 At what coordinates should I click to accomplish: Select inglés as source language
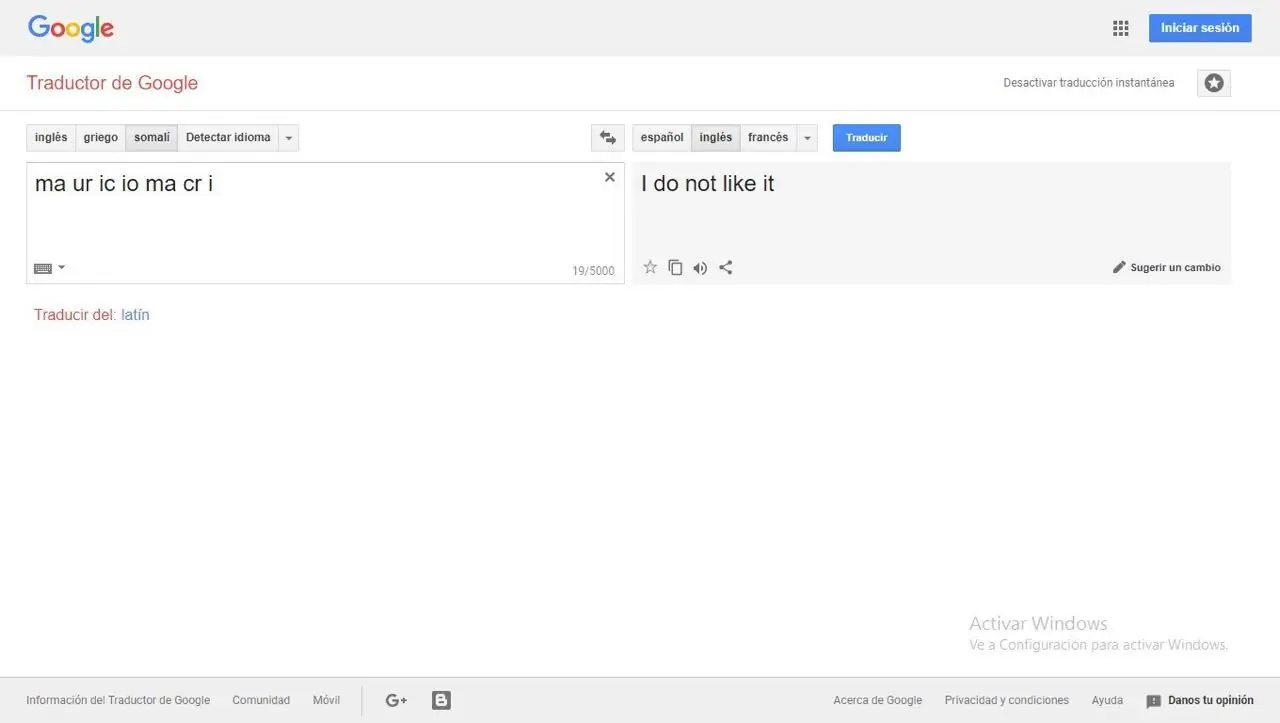click(51, 138)
